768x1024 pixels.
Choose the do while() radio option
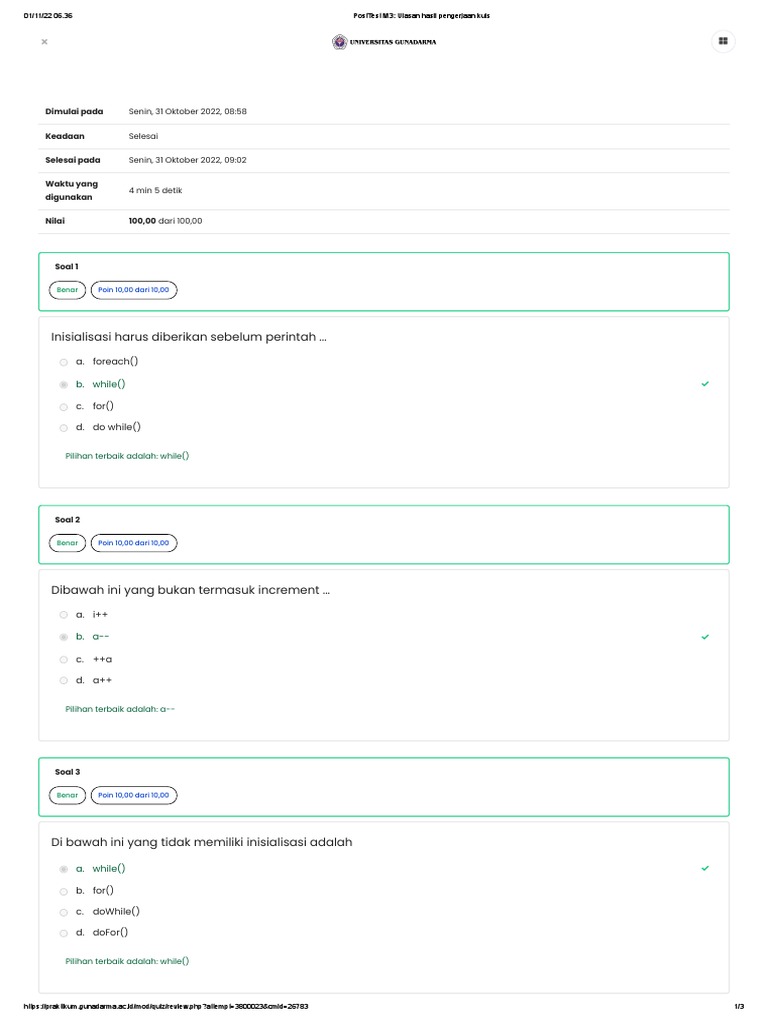click(x=64, y=428)
